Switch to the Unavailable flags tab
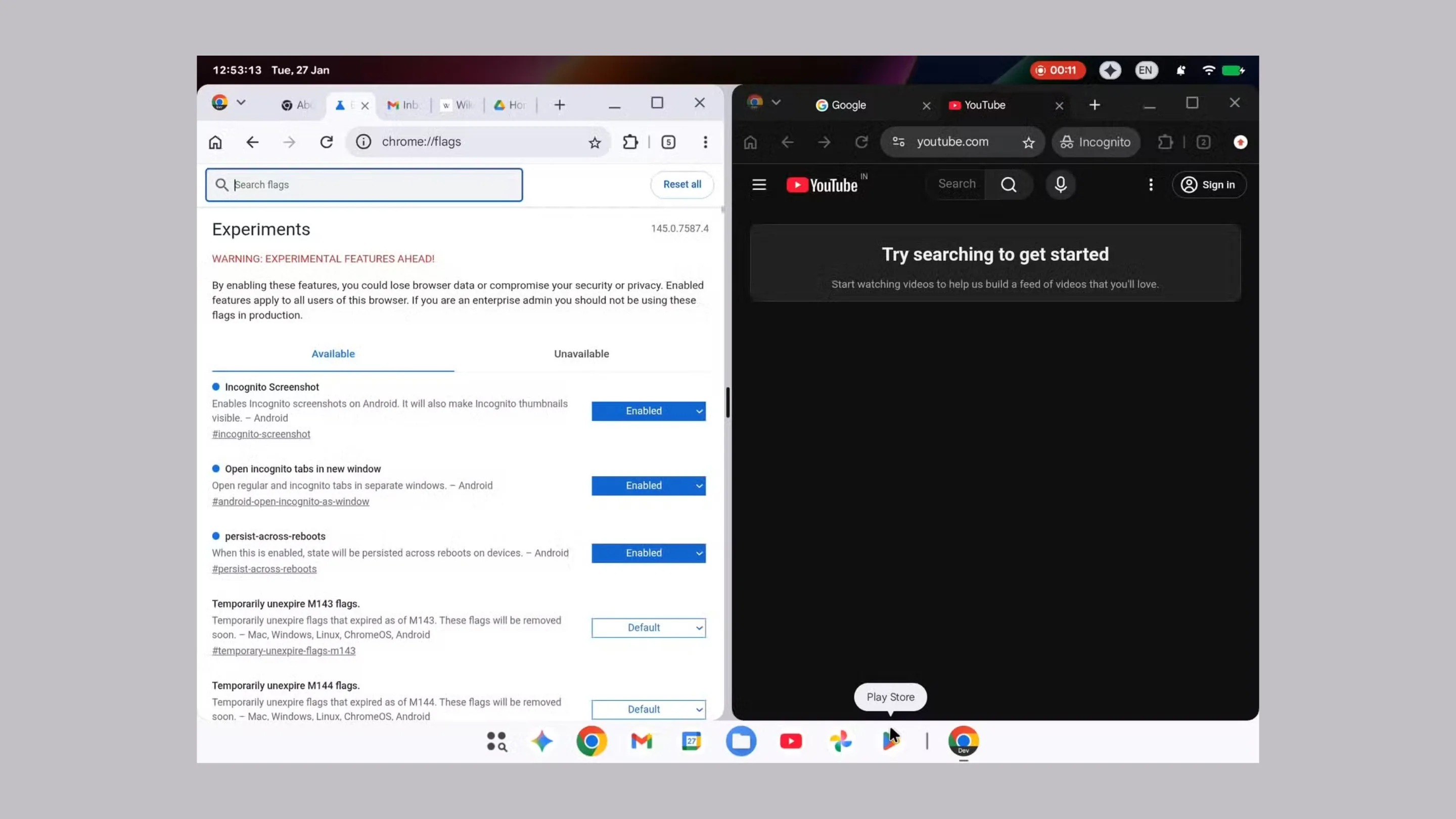 click(581, 354)
